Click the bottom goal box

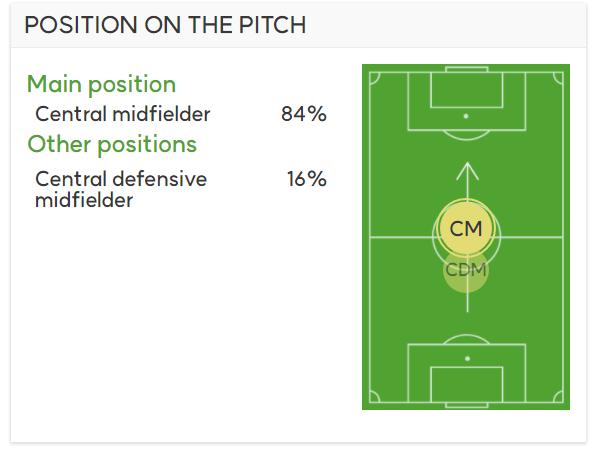click(467, 385)
